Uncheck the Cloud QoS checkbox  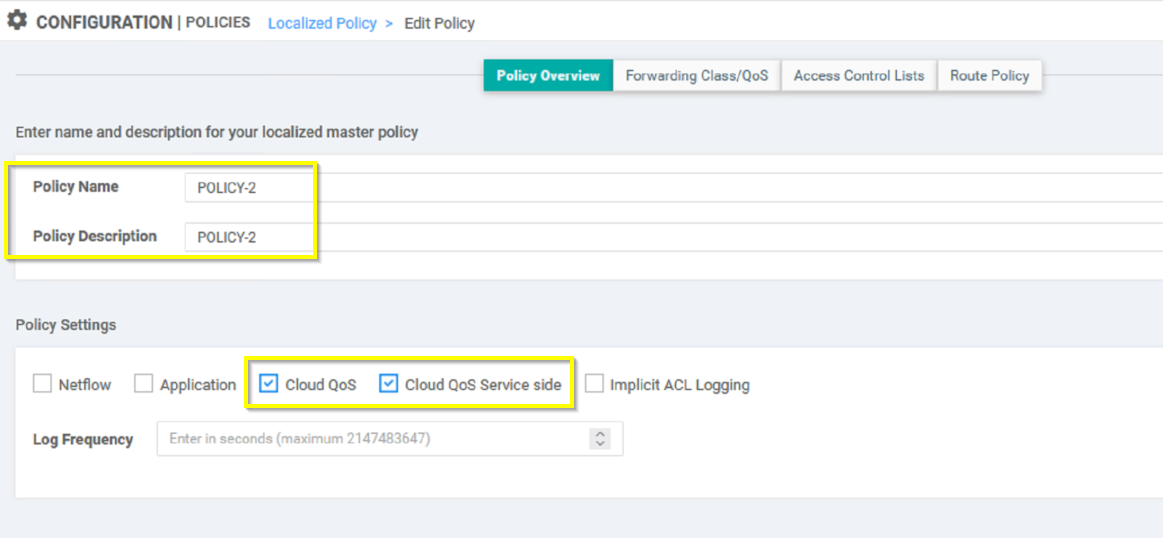tap(269, 384)
